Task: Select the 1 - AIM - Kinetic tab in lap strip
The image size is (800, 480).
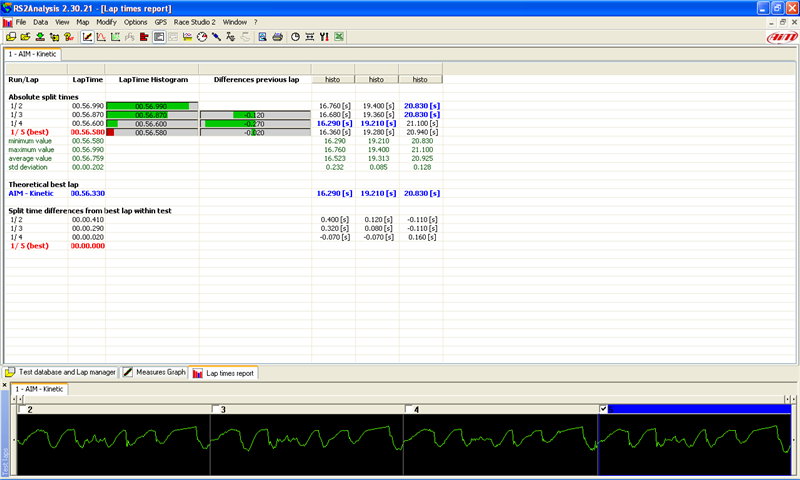Action: tap(39, 389)
